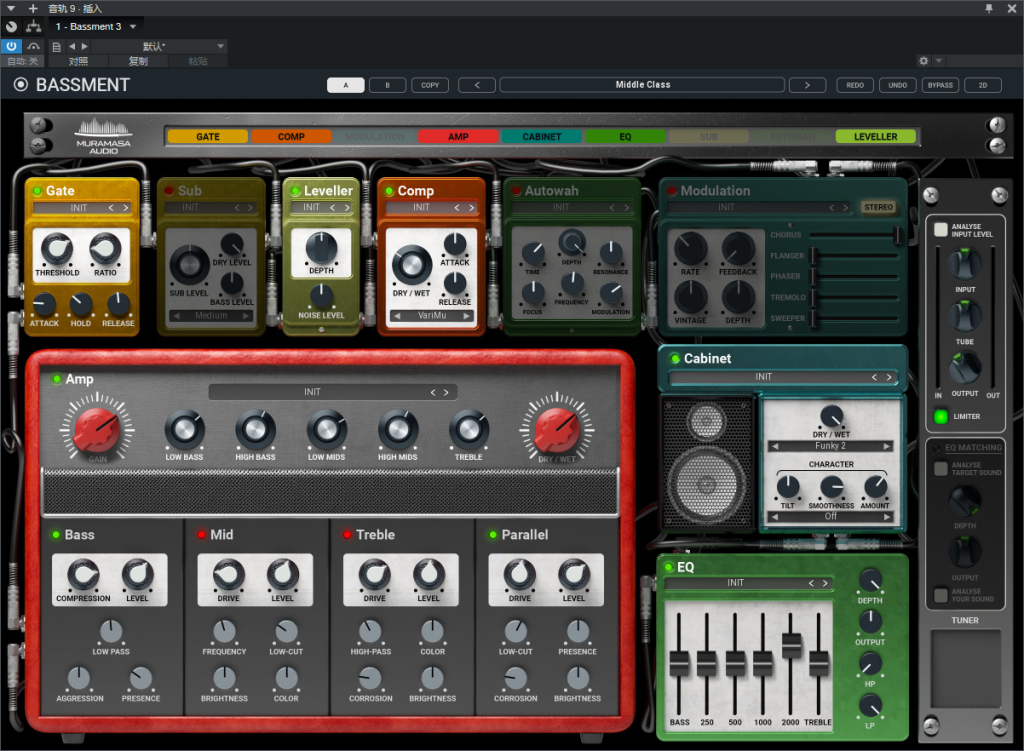Click the UNDO button
This screenshot has width=1024, height=751.
897,85
